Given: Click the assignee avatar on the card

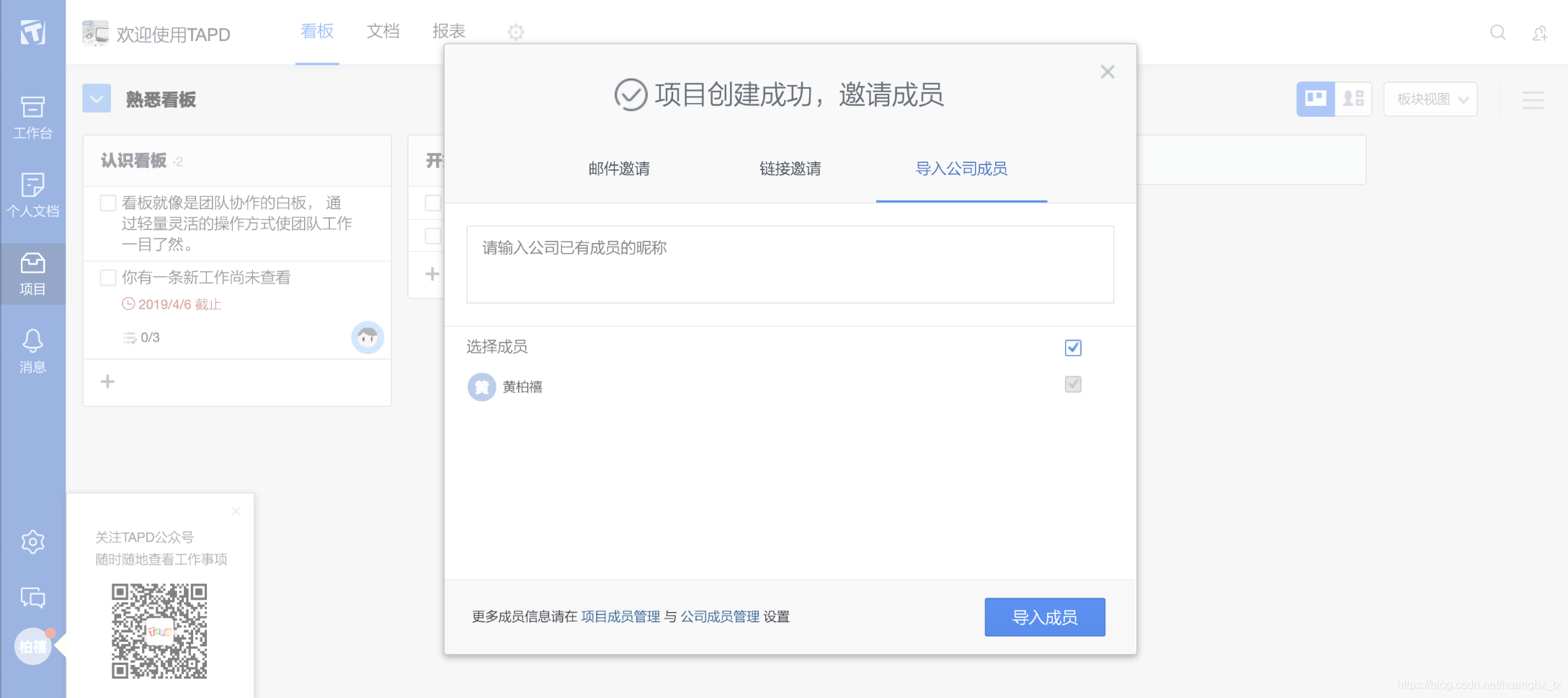Looking at the screenshot, I should click(367, 337).
